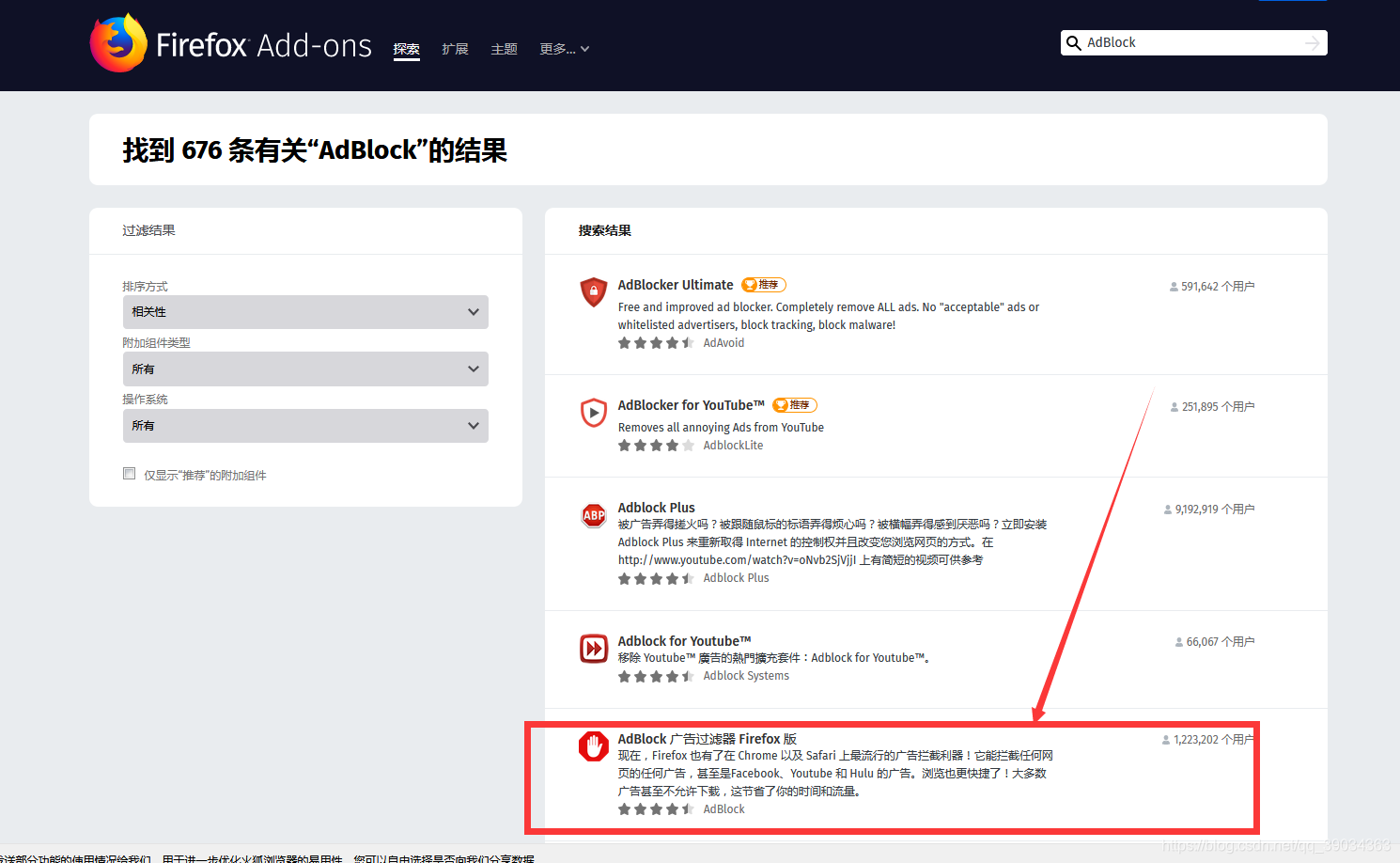Open the 扩展 navigation tab
Viewport: 1400px width, 863px height.
tap(455, 49)
